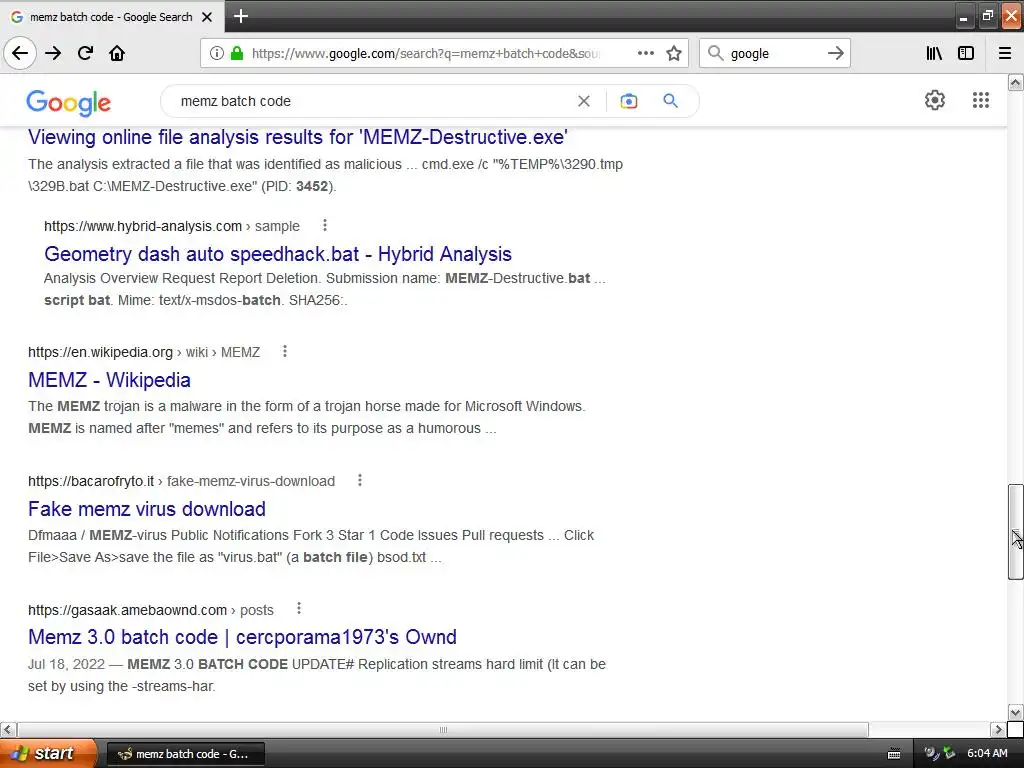This screenshot has width=1024, height=768.
Task: Show site information icon in address bar
Action: 217,53
